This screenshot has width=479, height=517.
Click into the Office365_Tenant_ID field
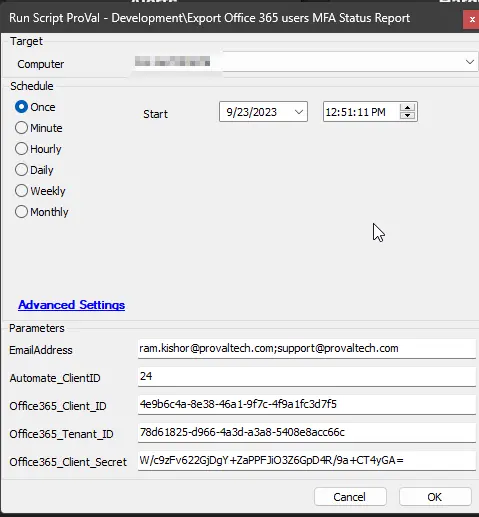[x=307, y=433]
